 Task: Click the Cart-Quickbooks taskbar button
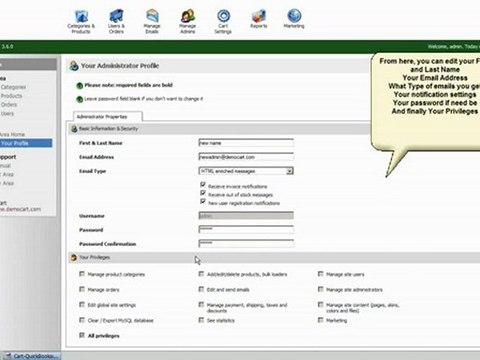tap(31, 356)
